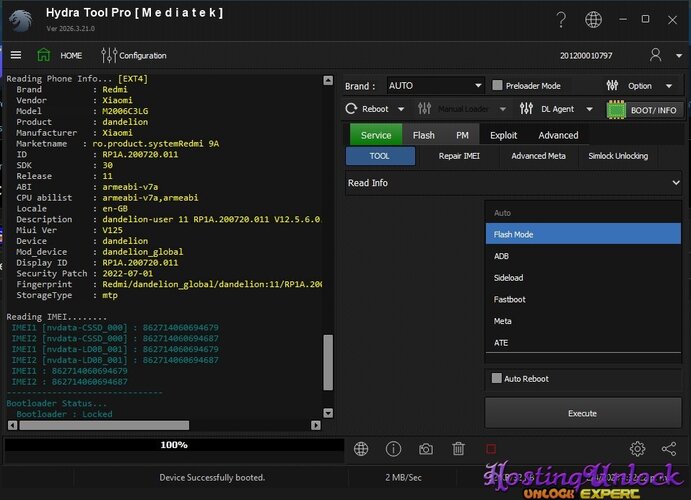
Task: Click the trash icon to clear log
Action: 458,450
